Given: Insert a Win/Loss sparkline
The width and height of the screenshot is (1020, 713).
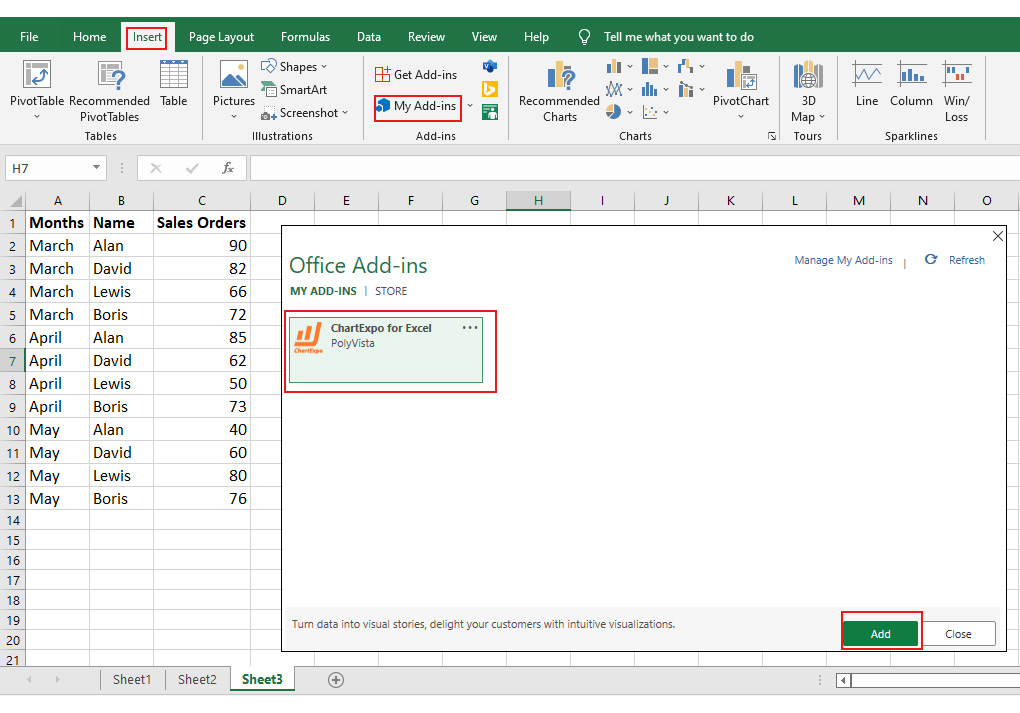Looking at the screenshot, I should [x=956, y=90].
